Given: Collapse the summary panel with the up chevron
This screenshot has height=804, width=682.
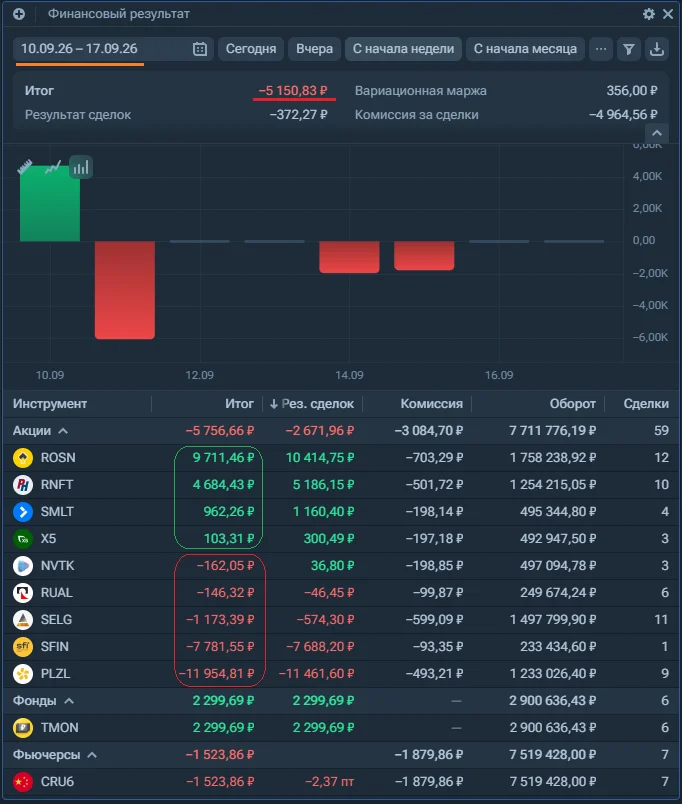Looking at the screenshot, I should coord(657,133).
